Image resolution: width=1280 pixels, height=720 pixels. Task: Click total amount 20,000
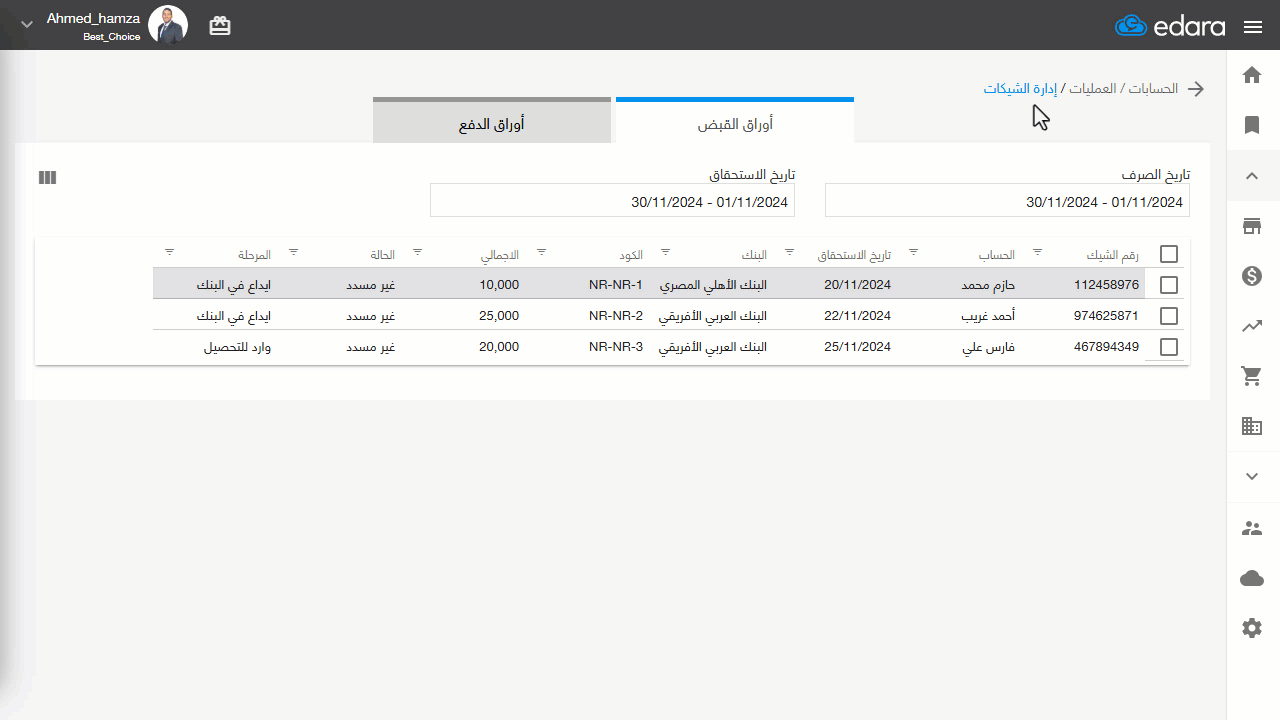pos(499,347)
